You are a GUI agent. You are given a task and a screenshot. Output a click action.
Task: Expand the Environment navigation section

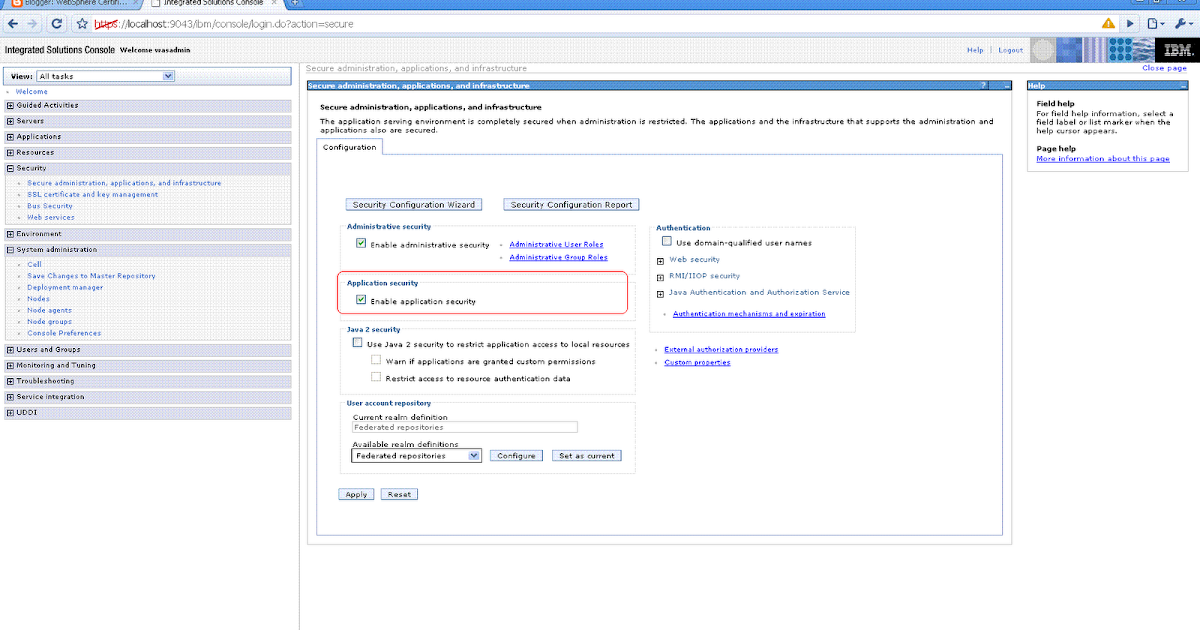coord(10,234)
